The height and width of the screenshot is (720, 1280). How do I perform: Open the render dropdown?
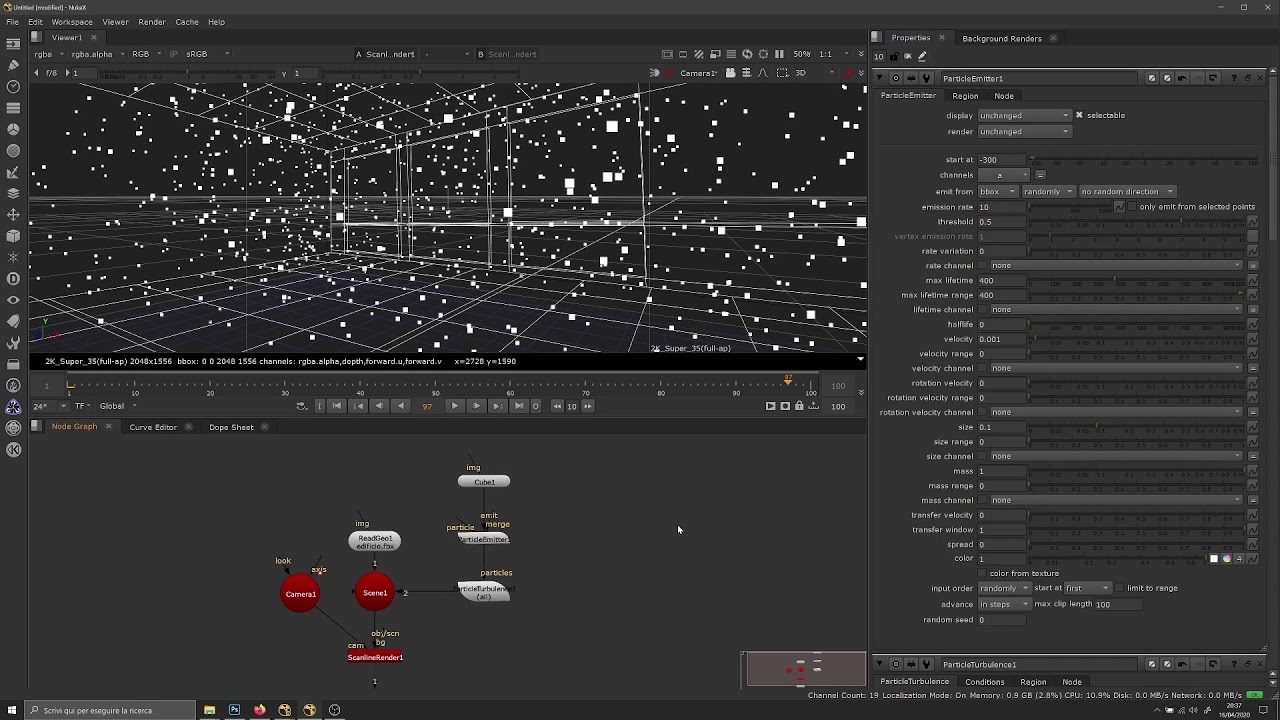pos(1024,132)
